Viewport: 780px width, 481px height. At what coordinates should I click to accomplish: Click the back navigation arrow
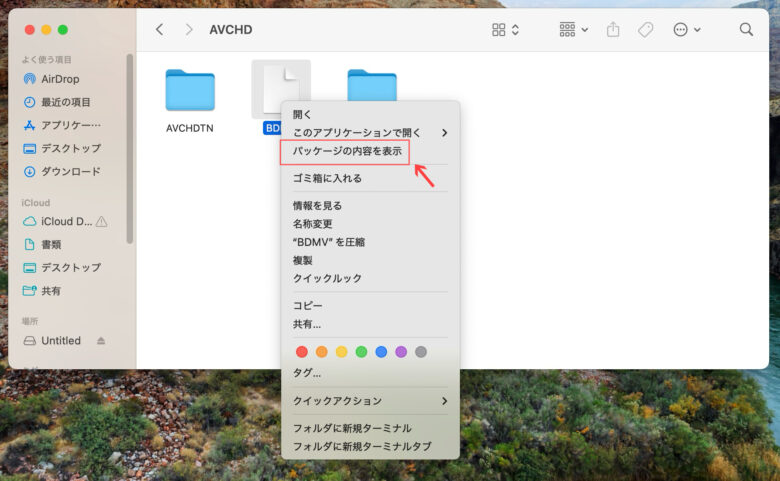coord(159,30)
